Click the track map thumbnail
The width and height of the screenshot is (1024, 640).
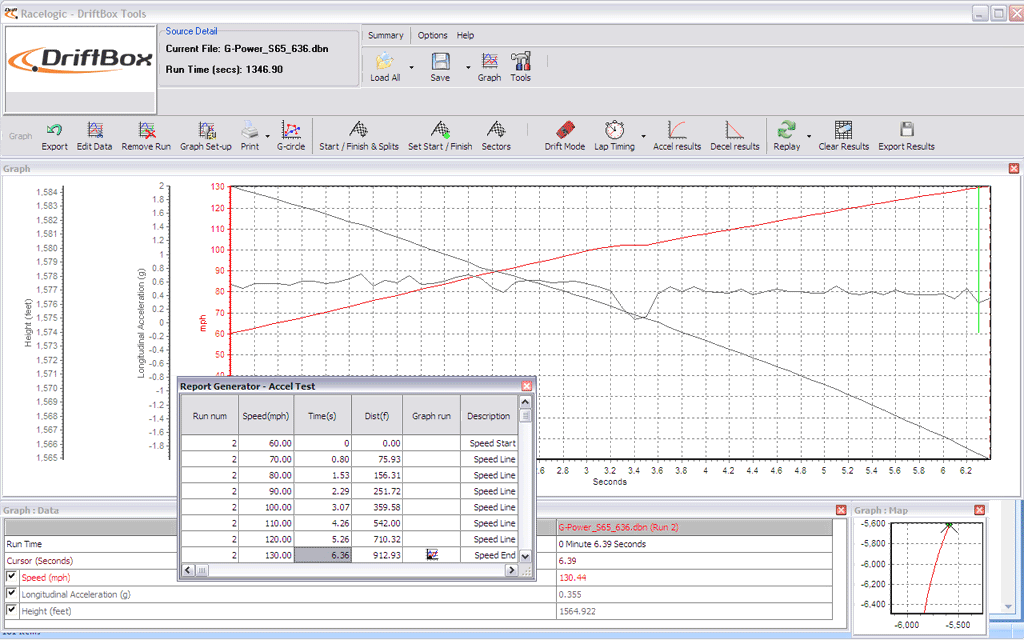(x=938, y=567)
